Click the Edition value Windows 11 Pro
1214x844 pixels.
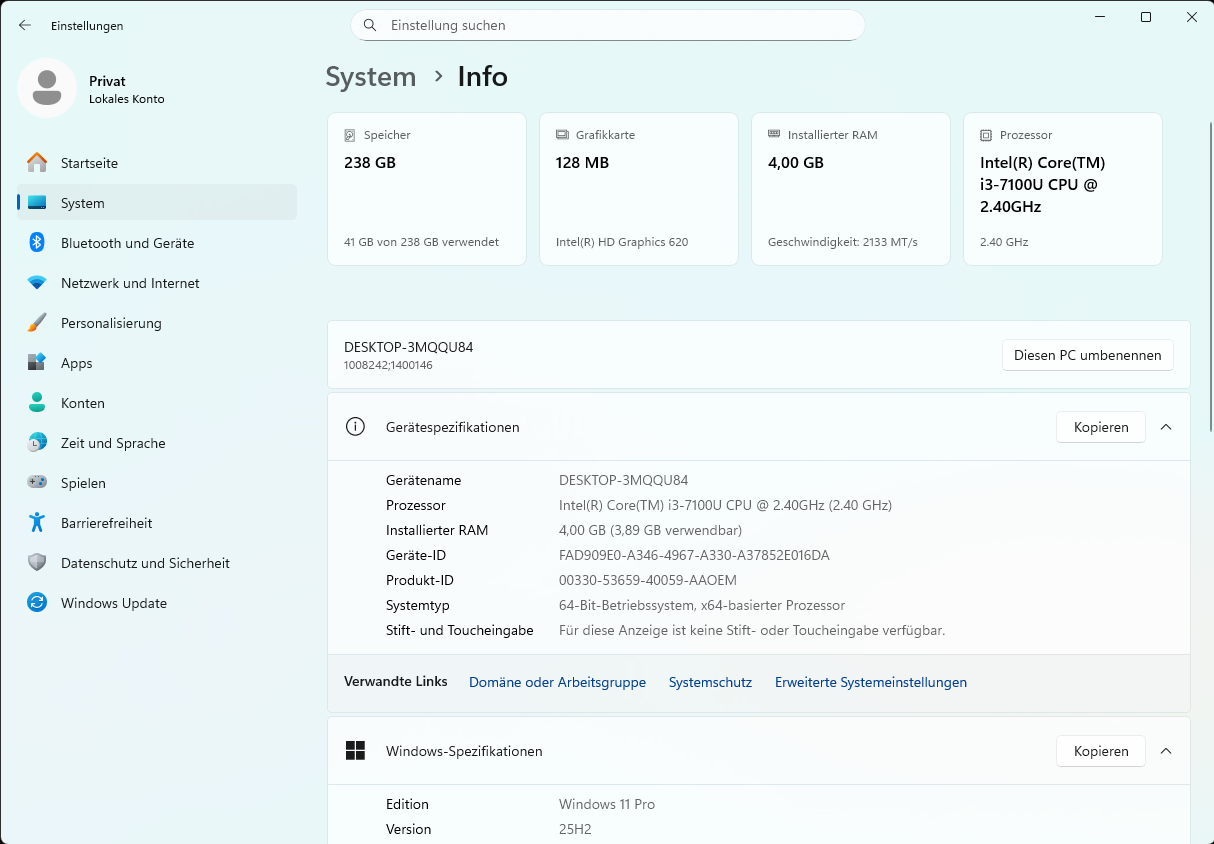tap(607, 804)
